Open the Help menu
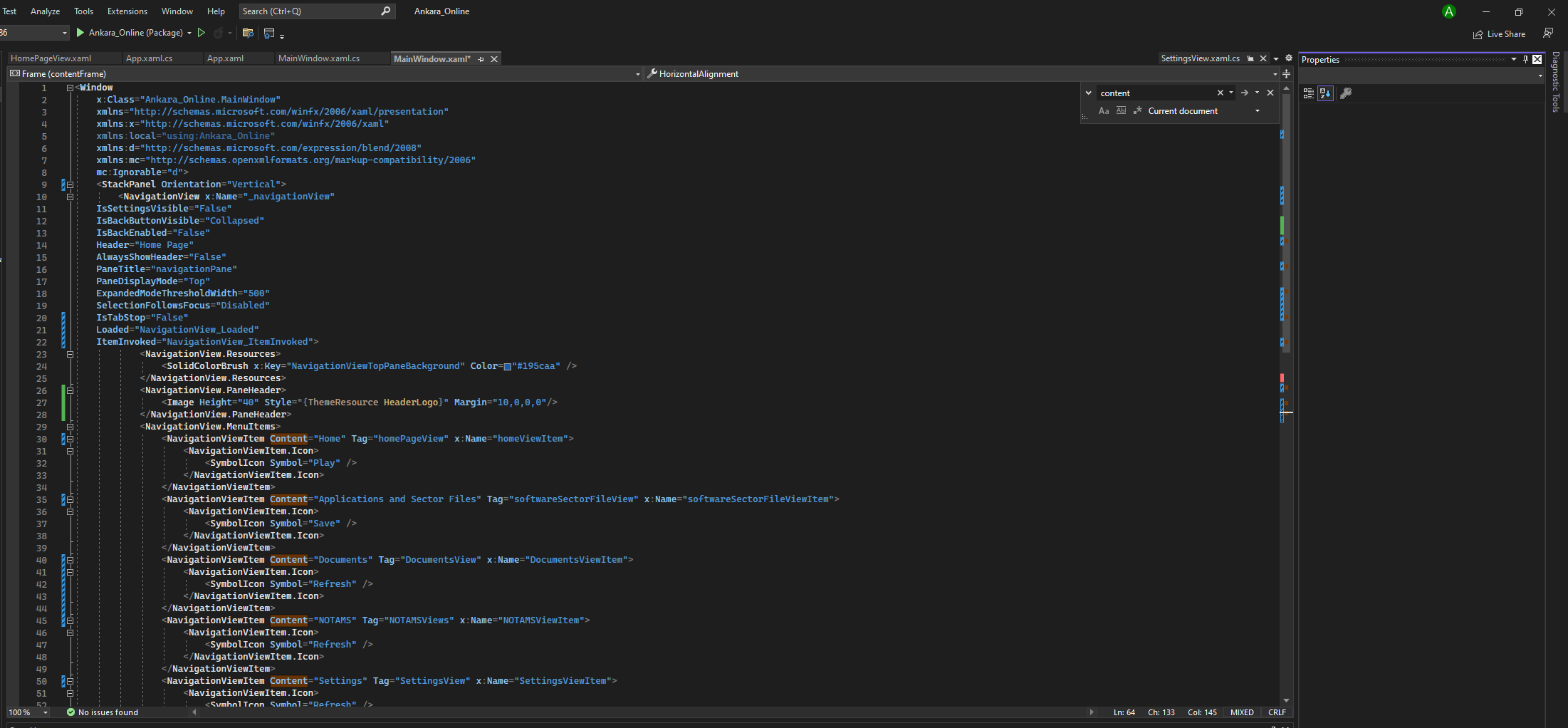 pyautogui.click(x=216, y=11)
